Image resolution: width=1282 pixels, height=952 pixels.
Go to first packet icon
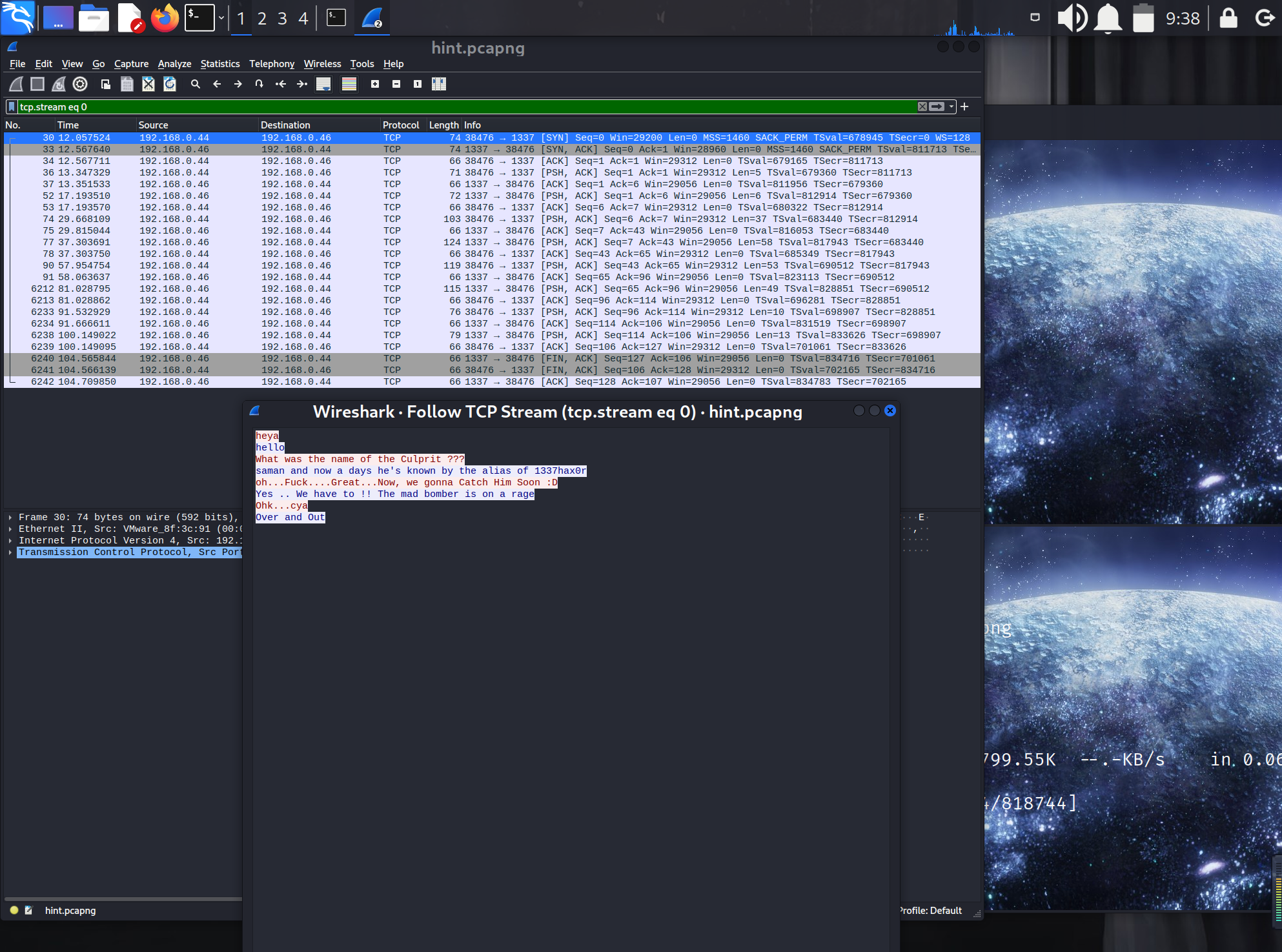(x=281, y=84)
